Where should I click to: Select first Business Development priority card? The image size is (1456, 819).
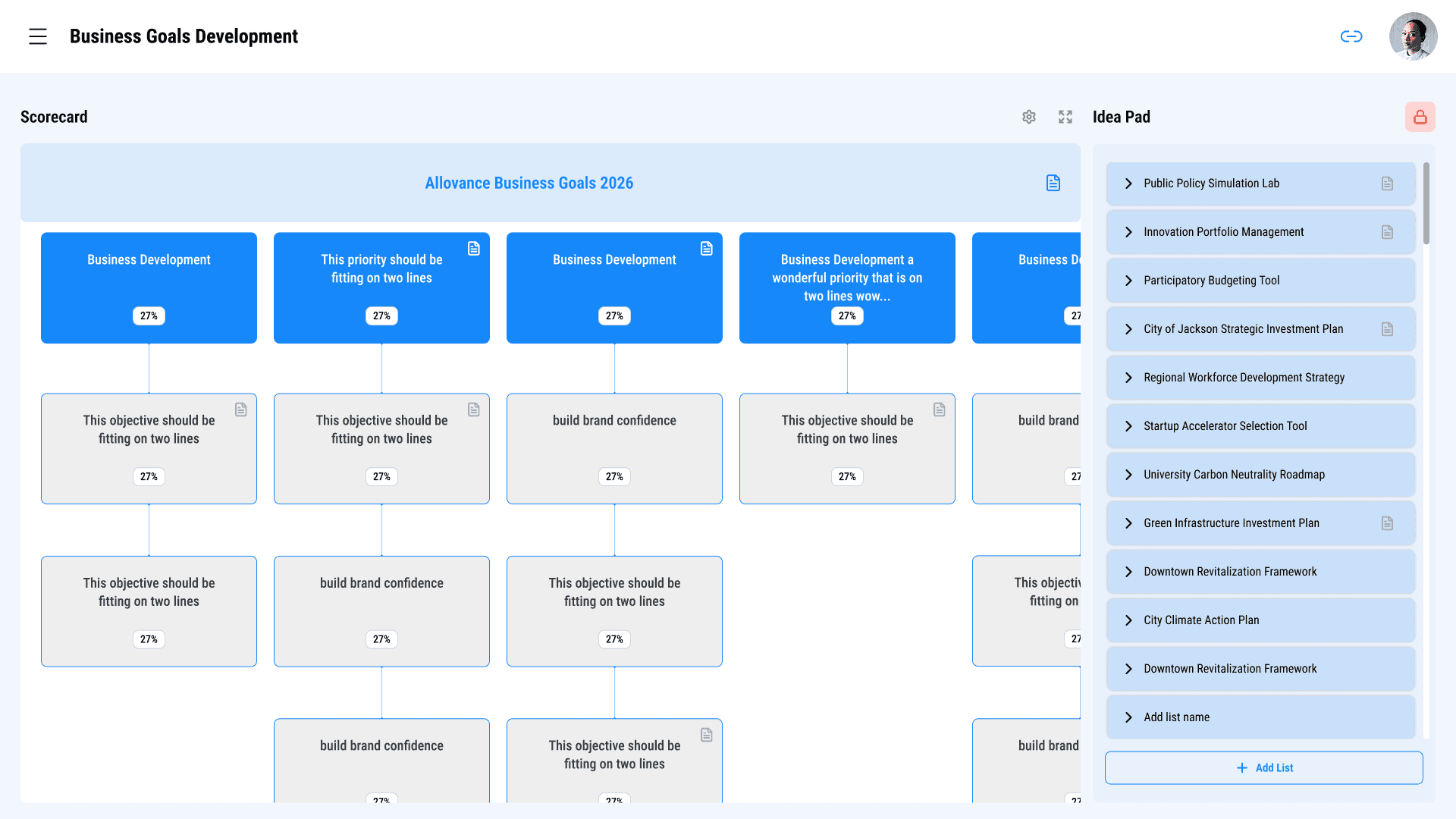149,287
